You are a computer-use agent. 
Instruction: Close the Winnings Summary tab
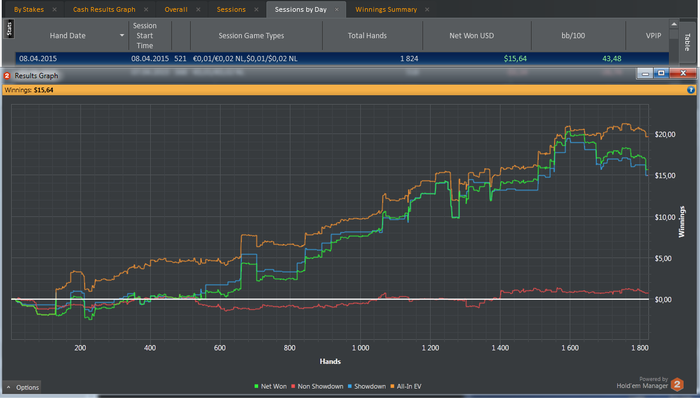tap(427, 9)
